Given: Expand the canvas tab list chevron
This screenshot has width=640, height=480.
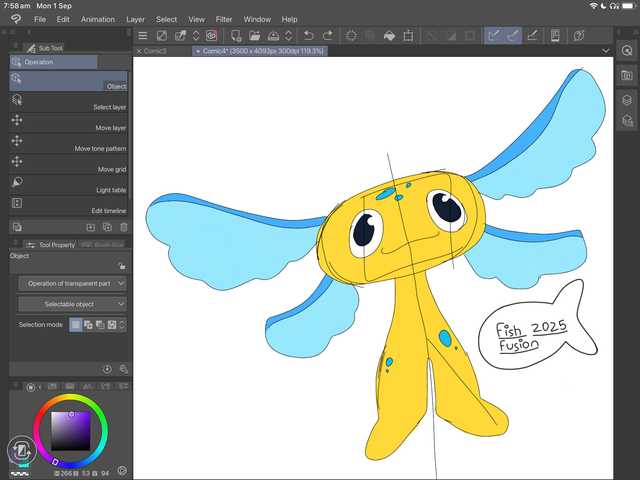Looking at the screenshot, I should tap(606, 50).
